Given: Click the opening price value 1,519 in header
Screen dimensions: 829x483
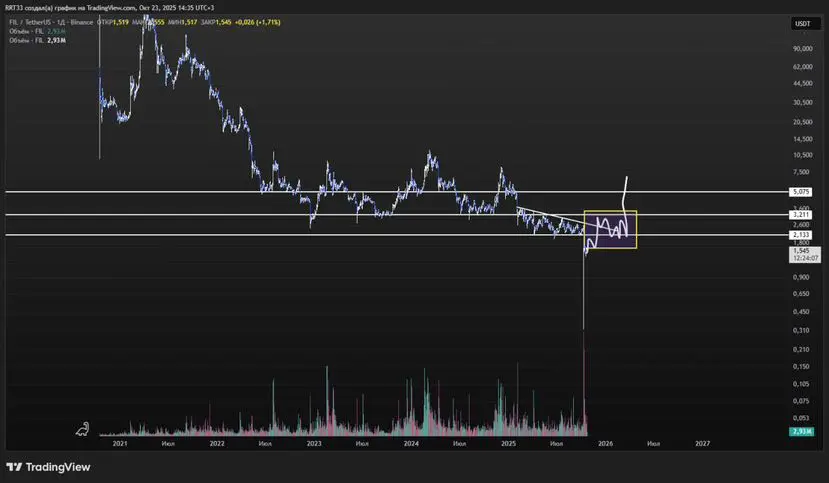Looking at the screenshot, I should coord(121,22).
